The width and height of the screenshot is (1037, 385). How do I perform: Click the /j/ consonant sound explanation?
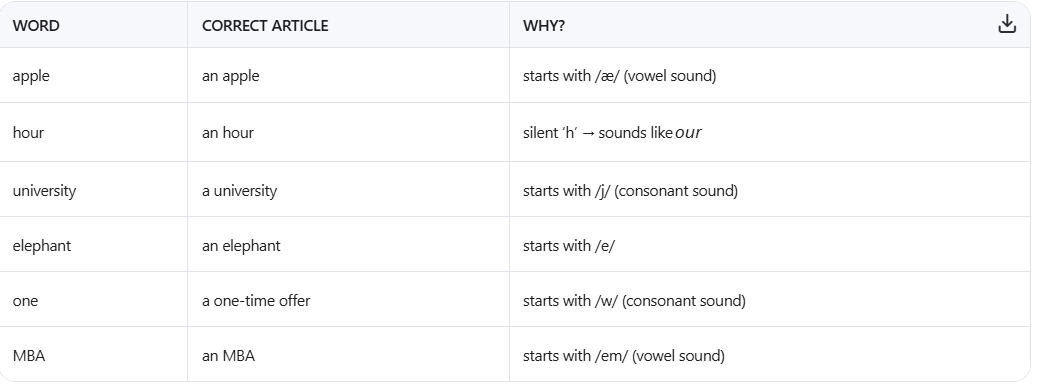coord(630,191)
